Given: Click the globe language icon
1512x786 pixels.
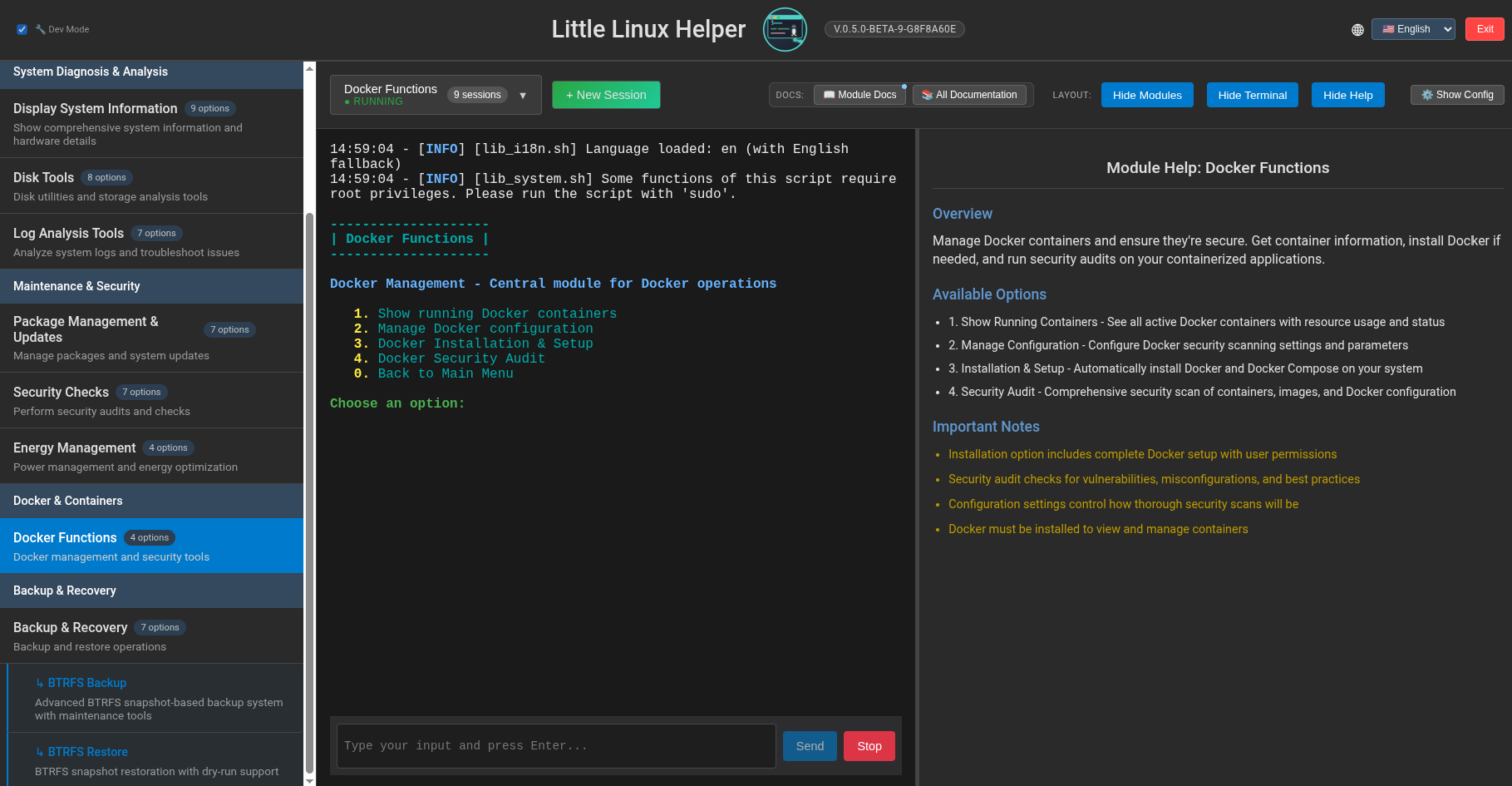Looking at the screenshot, I should coord(1357,30).
